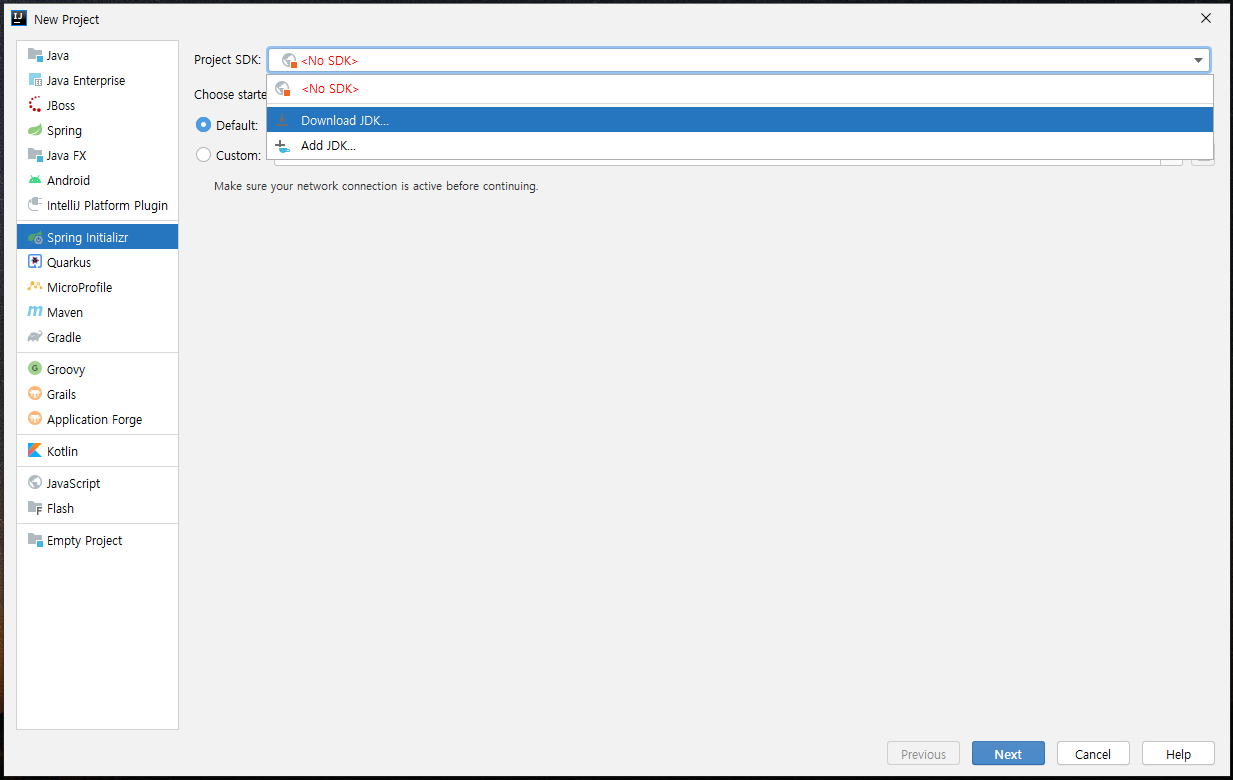The width and height of the screenshot is (1233, 780).
Task: Click the Custom URL input field
Action: point(716,161)
